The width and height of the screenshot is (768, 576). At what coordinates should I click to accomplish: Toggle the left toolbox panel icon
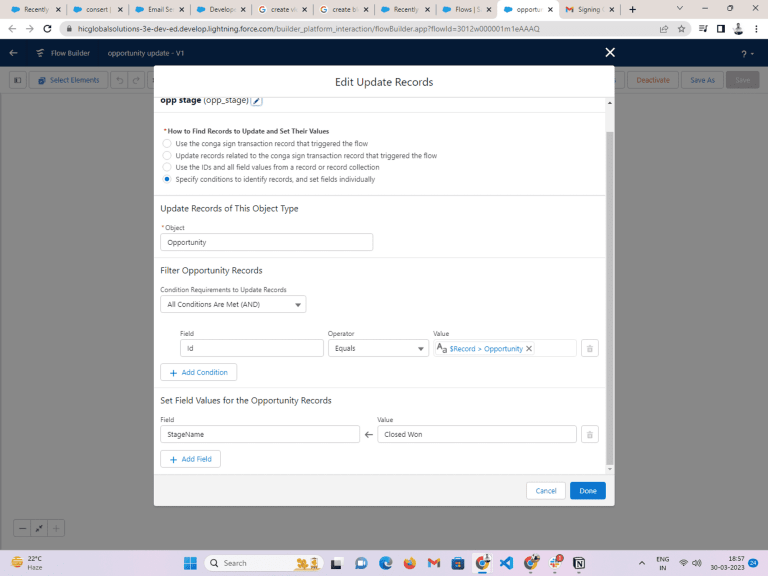pos(18,80)
